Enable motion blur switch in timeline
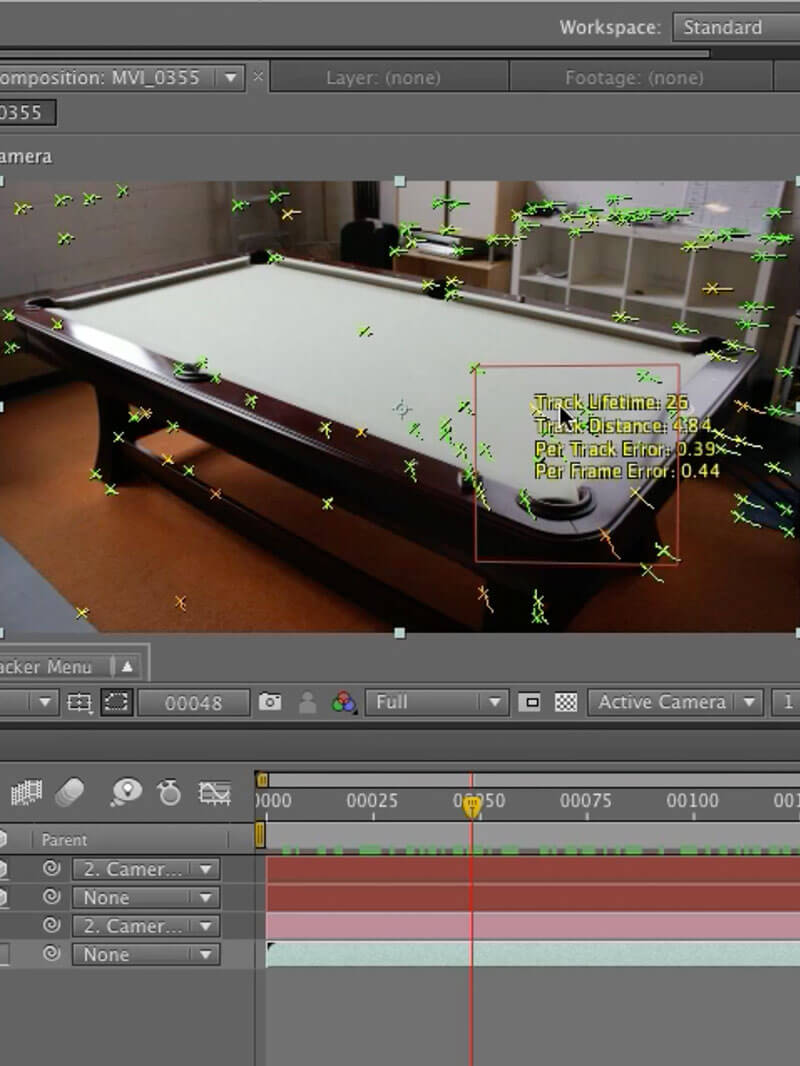Screen dimensions: 800x1066 click(x=71, y=793)
